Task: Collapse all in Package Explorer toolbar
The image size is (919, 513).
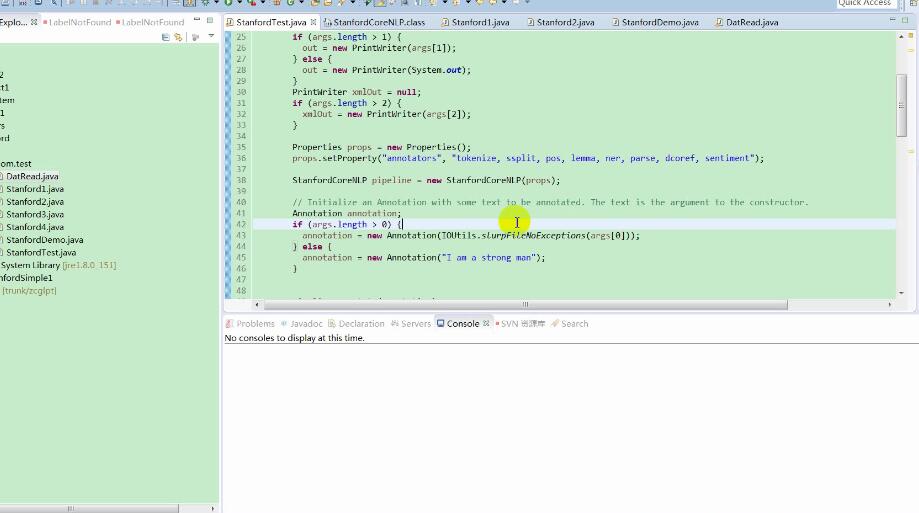Action: tap(165, 37)
